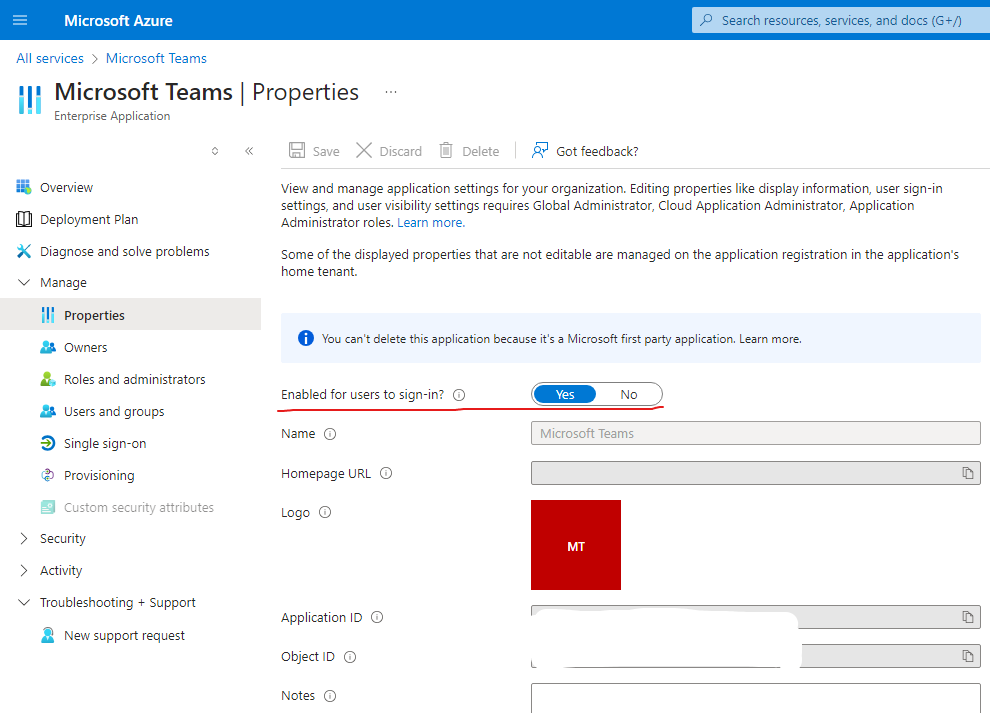The image size is (990, 713).
Task: Click the Provisioning cycle icon
Action: coord(47,475)
